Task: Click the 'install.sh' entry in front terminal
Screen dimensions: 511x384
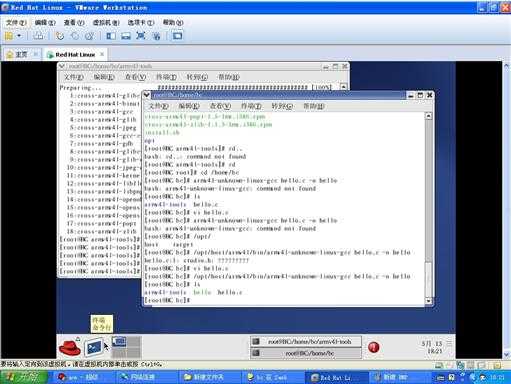Action: [x=162, y=132]
